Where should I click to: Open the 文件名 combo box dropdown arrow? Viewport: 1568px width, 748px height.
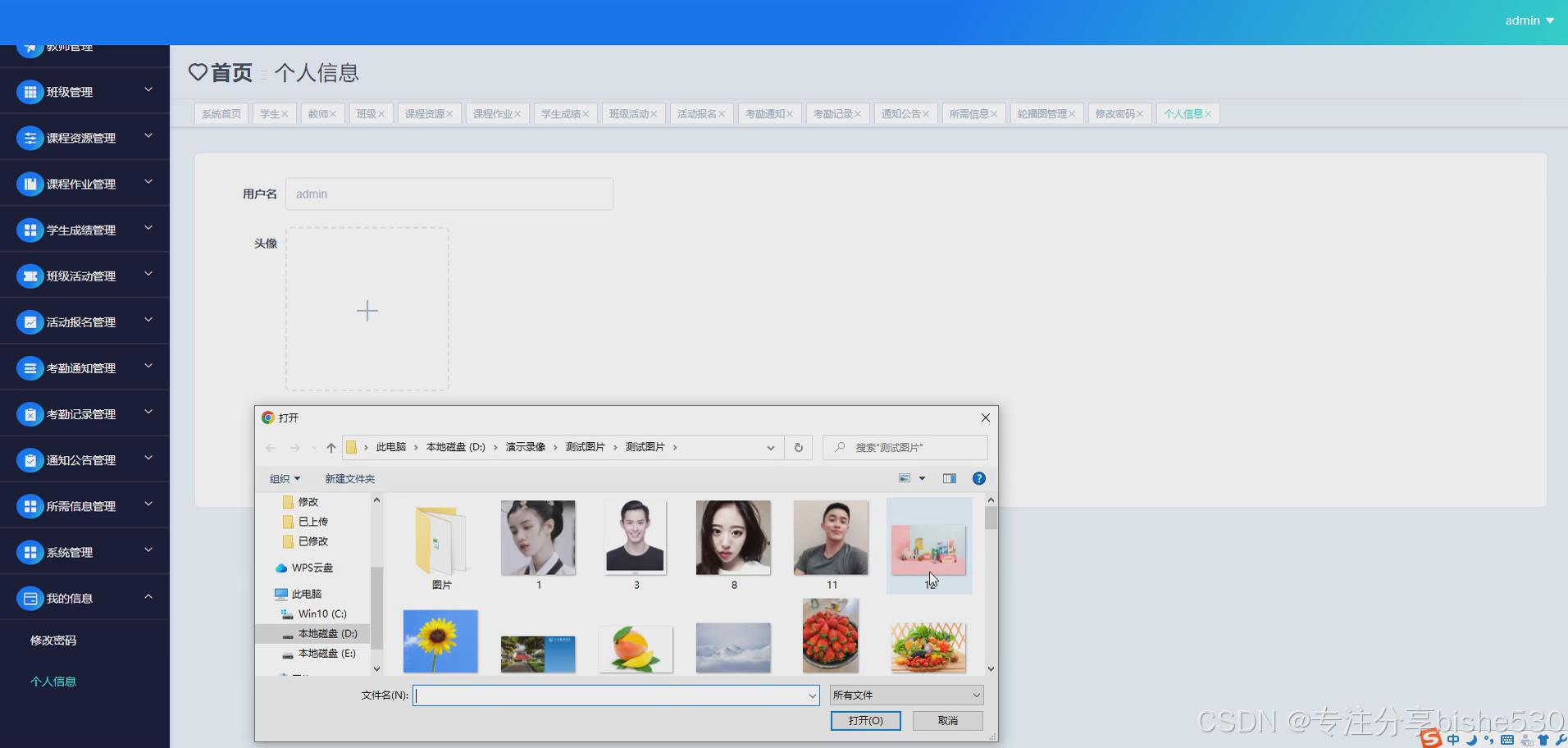coord(812,696)
